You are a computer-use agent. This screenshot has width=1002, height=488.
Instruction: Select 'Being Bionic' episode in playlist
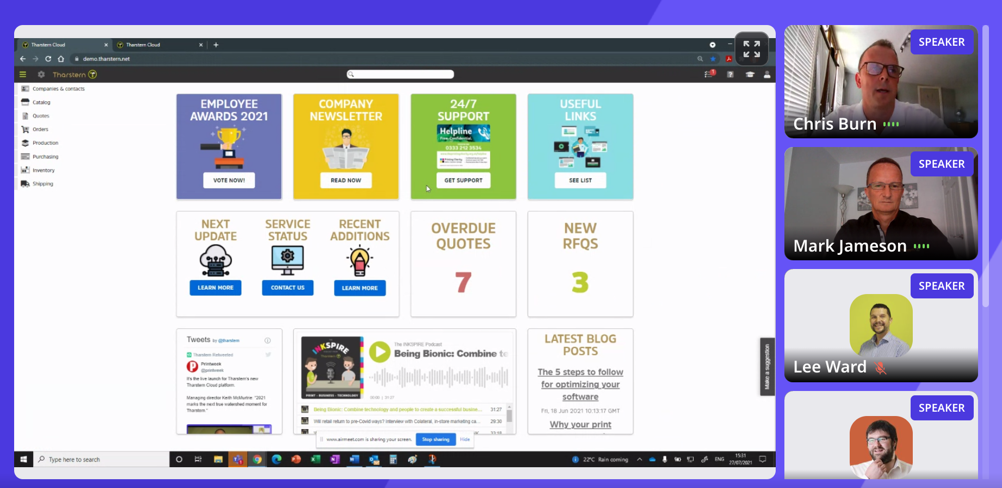tap(403, 409)
